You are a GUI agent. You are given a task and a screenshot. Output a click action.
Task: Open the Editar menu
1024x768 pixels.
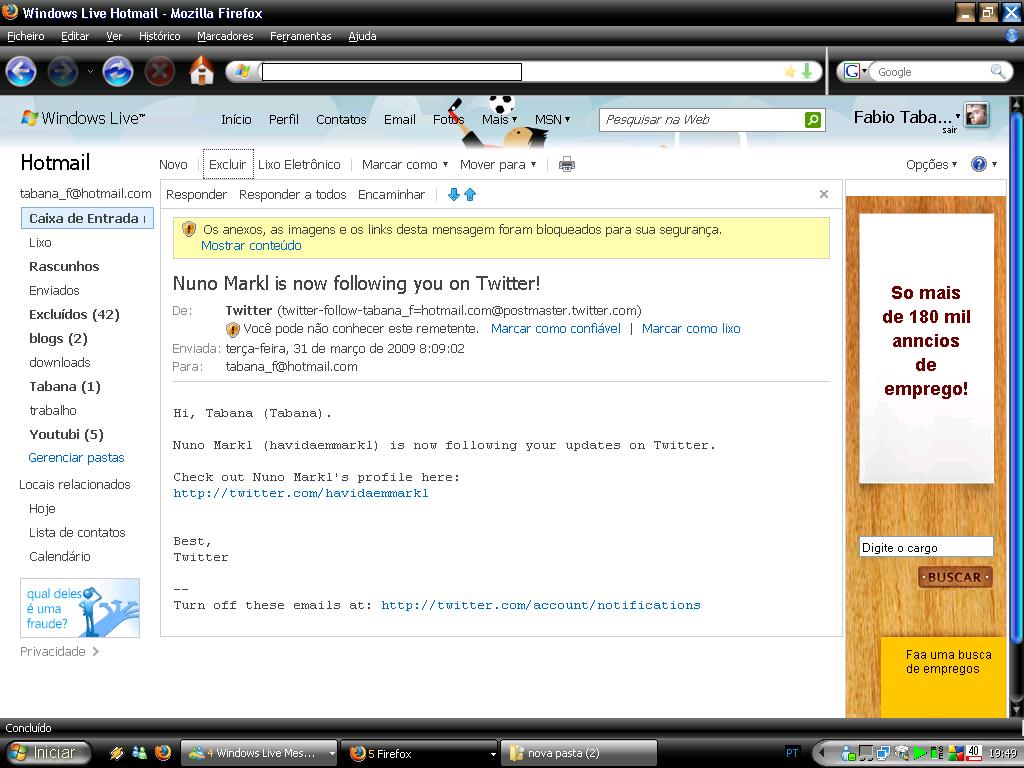(75, 36)
